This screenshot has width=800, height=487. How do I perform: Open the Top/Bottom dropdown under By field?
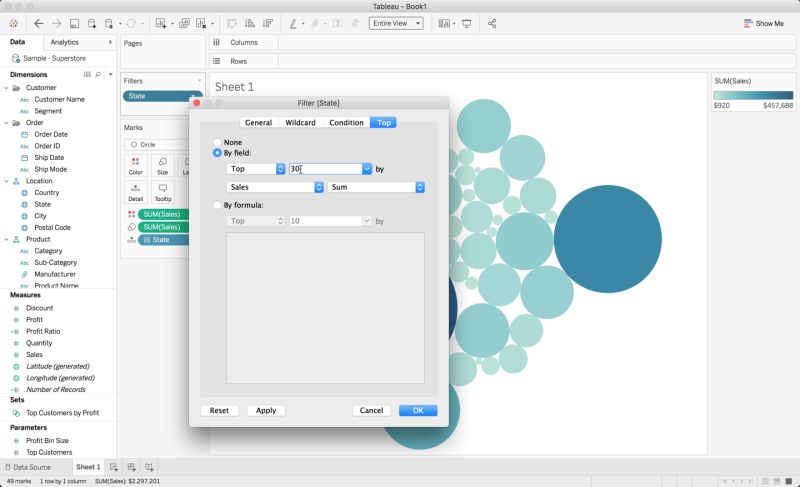(x=256, y=169)
